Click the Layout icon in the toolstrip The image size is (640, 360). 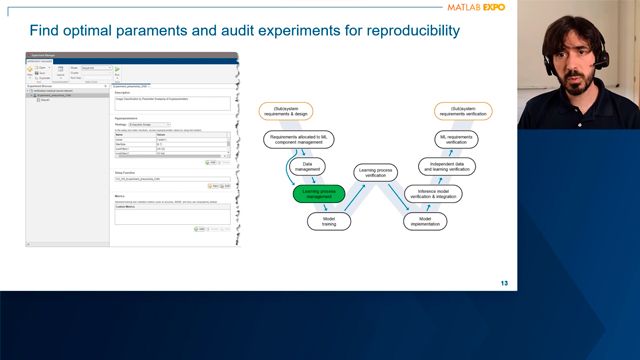60,69
